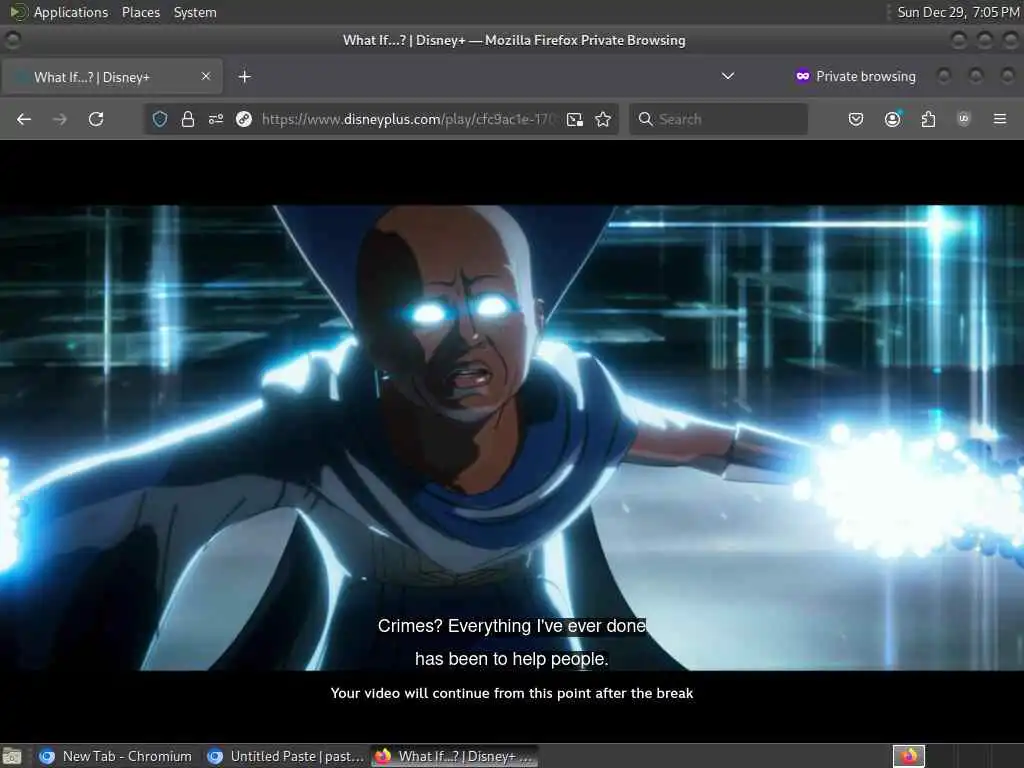Open the Firefox hamburger menu
This screenshot has width=1024, height=768.
coord(1000,120)
